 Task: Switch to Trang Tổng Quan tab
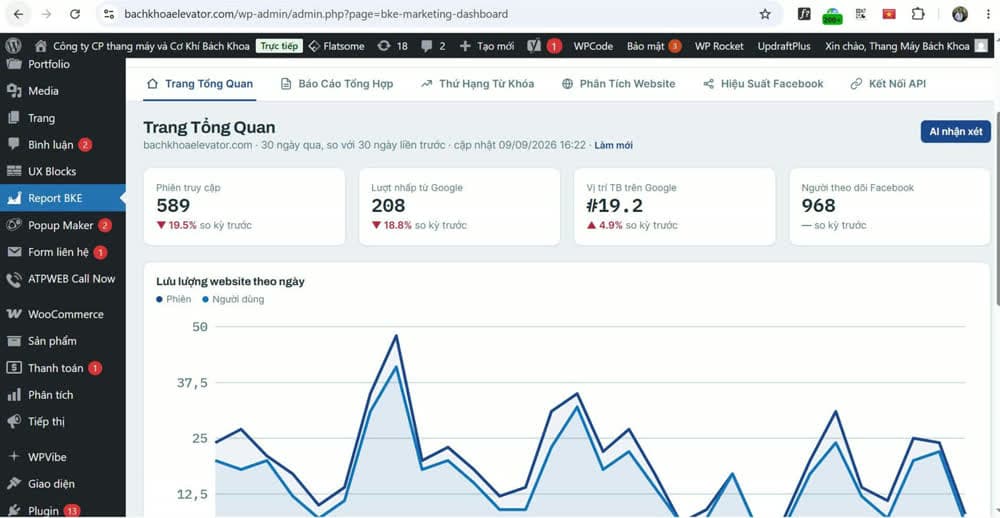200,84
